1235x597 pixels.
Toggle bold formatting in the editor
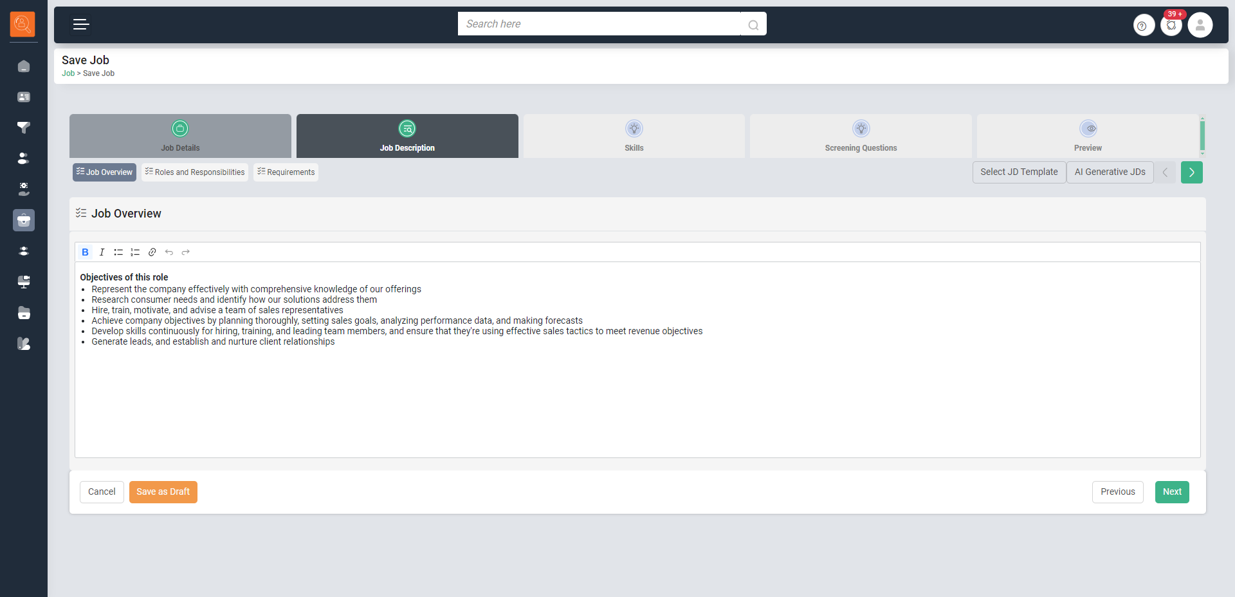tap(85, 252)
